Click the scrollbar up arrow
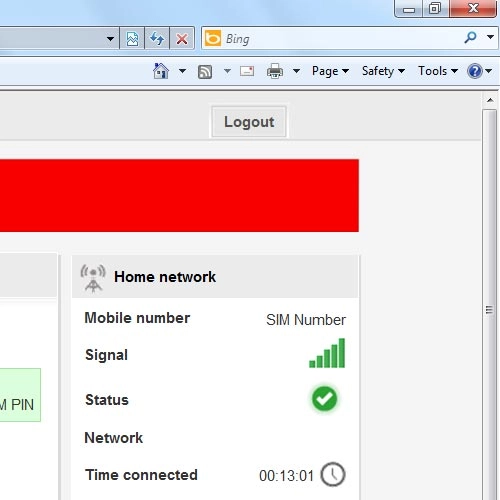Screen dimensions: 500x500 pyautogui.click(x=490, y=100)
